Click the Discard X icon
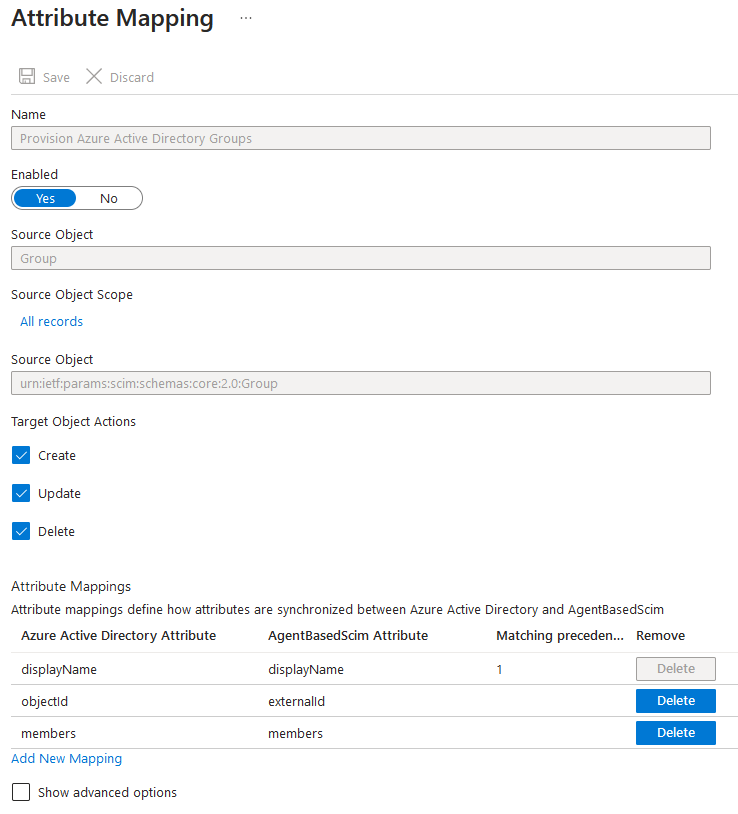This screenshot has width=738, height=814. [x=94, y=76]
